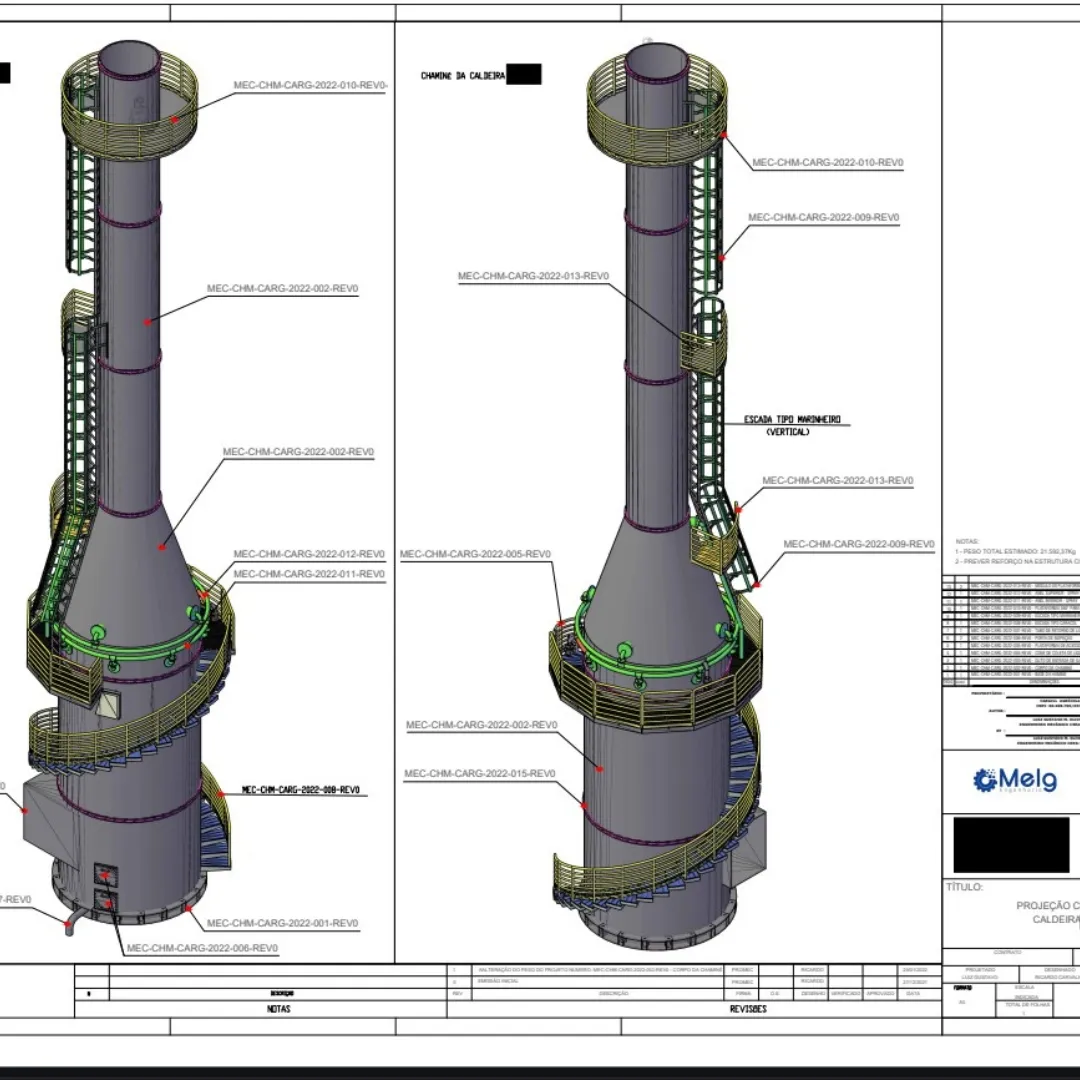Select the MEC-CHM-CARG-2022-006-REV0 callout text
Screen dimensions: 1080x1080
[x=202, y=948]
